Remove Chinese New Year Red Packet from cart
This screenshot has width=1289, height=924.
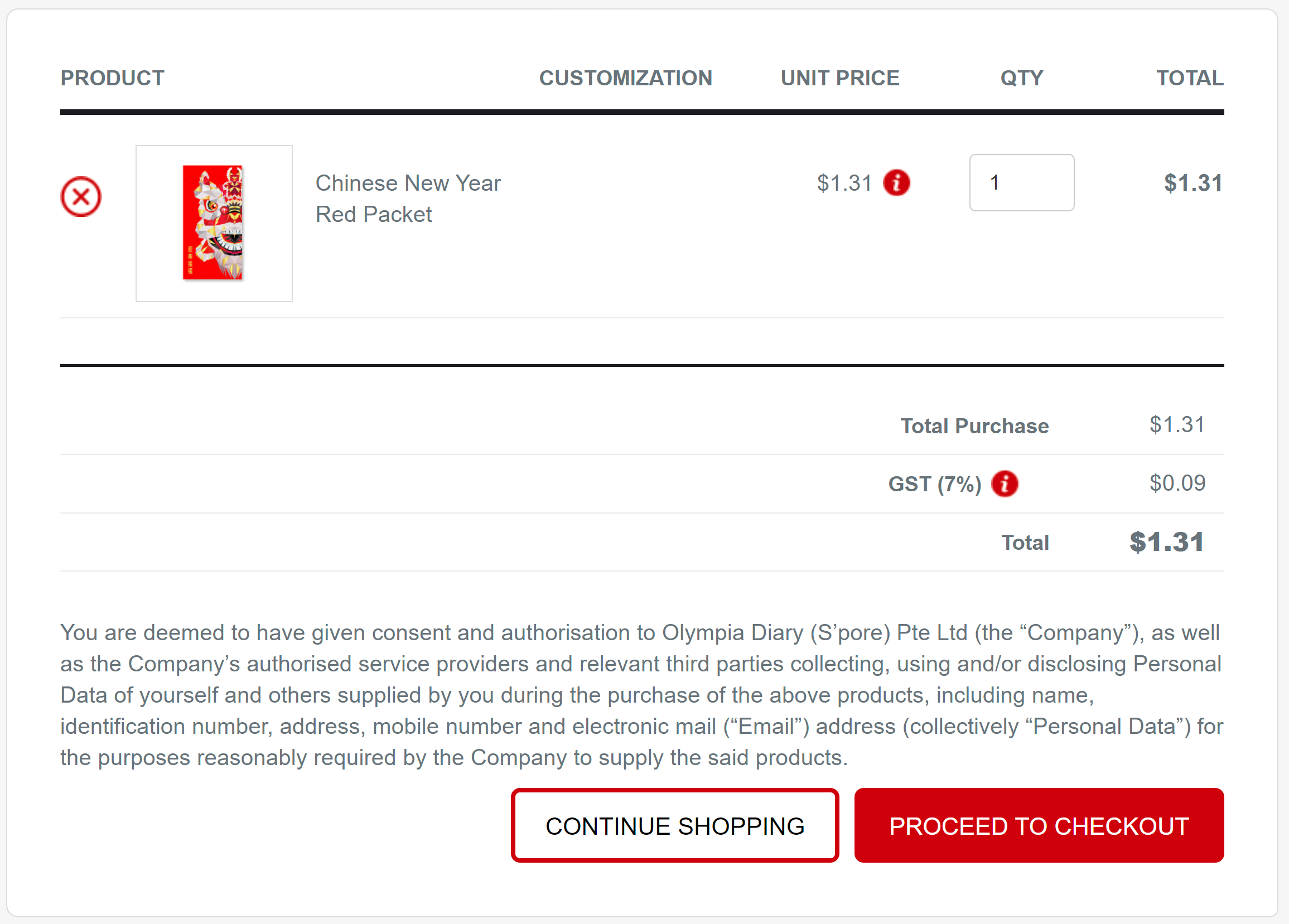(x=81, y=197)
